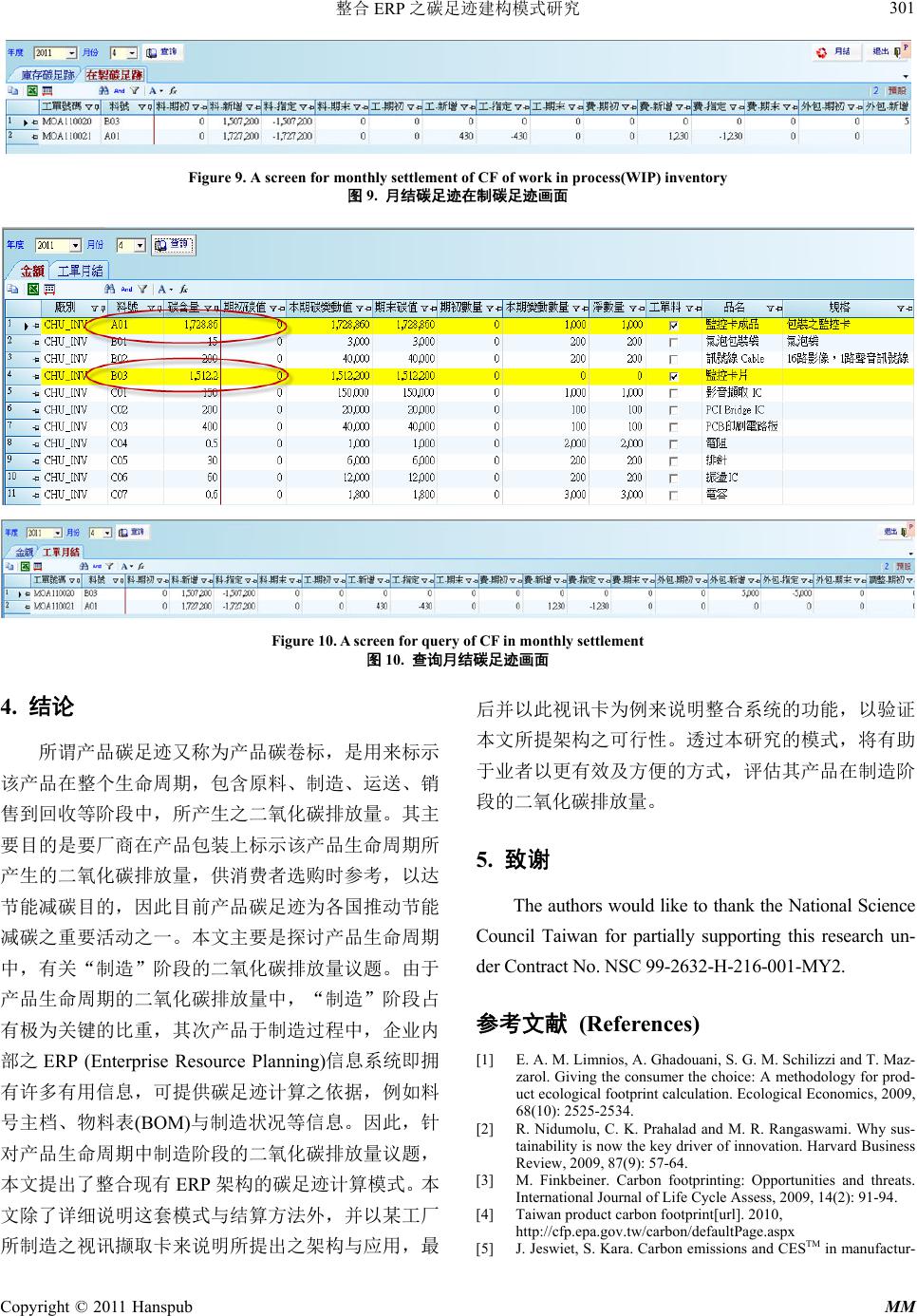Click the Excel export icon in middle grid toolbar

point(32,289)
